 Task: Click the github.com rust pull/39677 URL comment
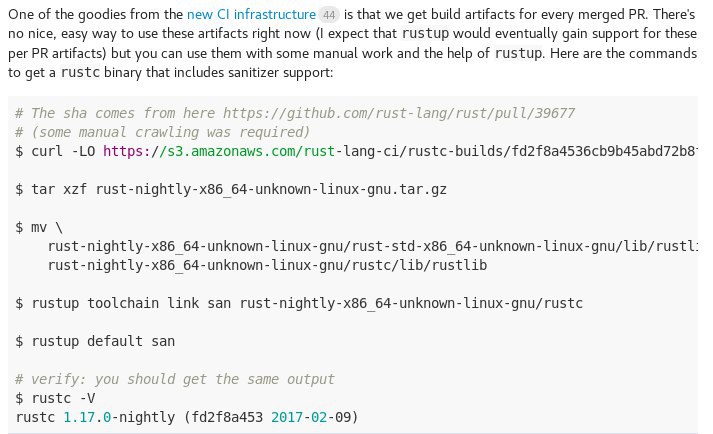399,113
